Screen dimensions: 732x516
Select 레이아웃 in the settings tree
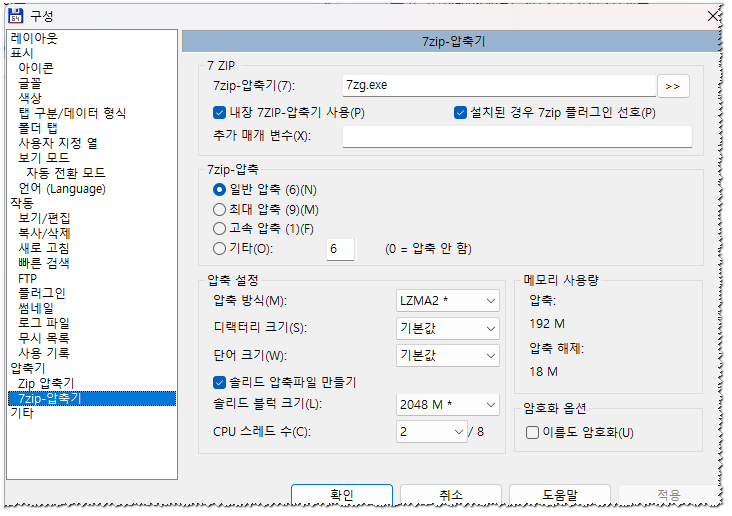pos(34,38)
